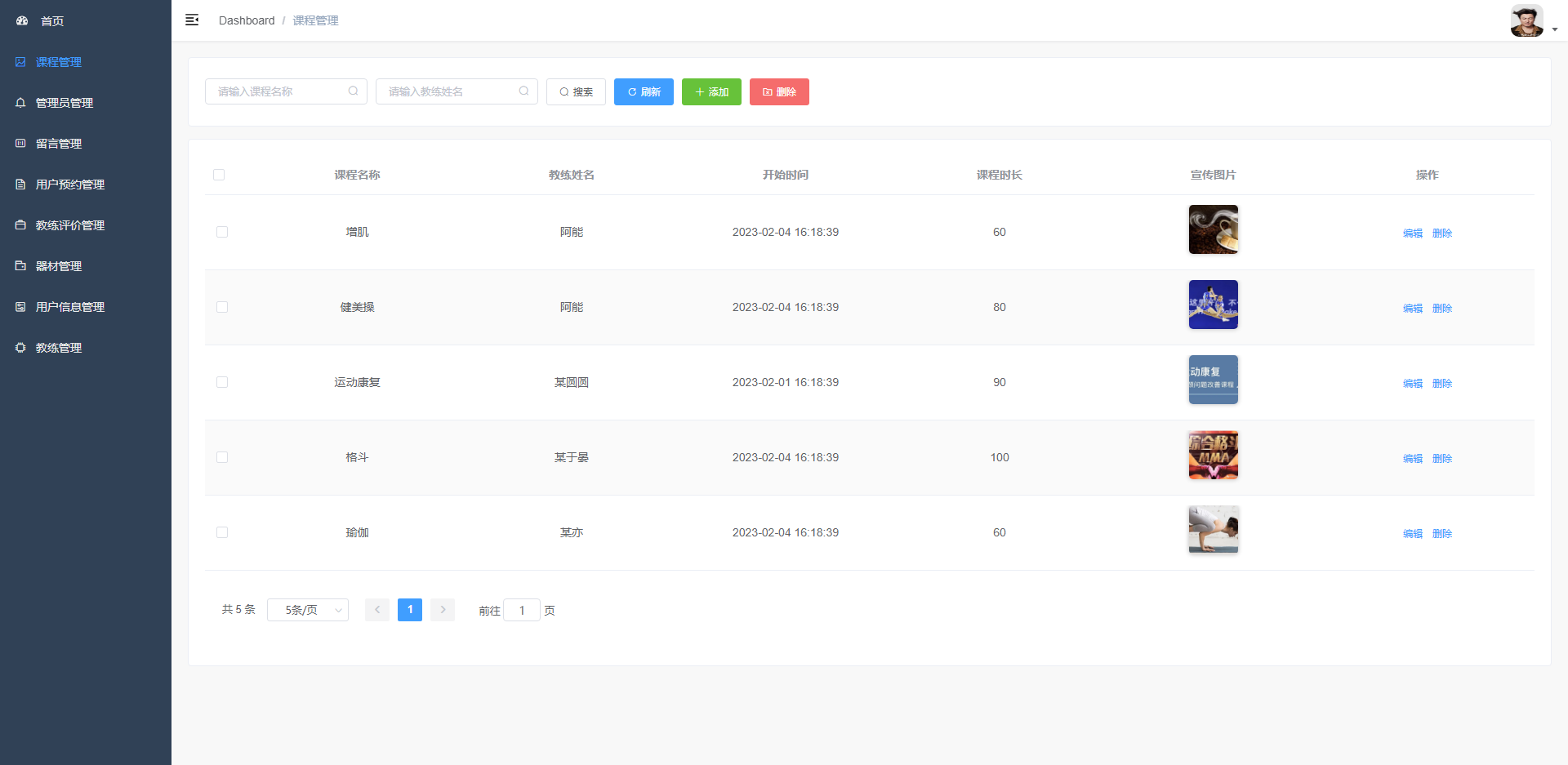Screen dimensions: 1568x765
Task: Click the home dashboard icon in sidebar
Action: (22, 20)
